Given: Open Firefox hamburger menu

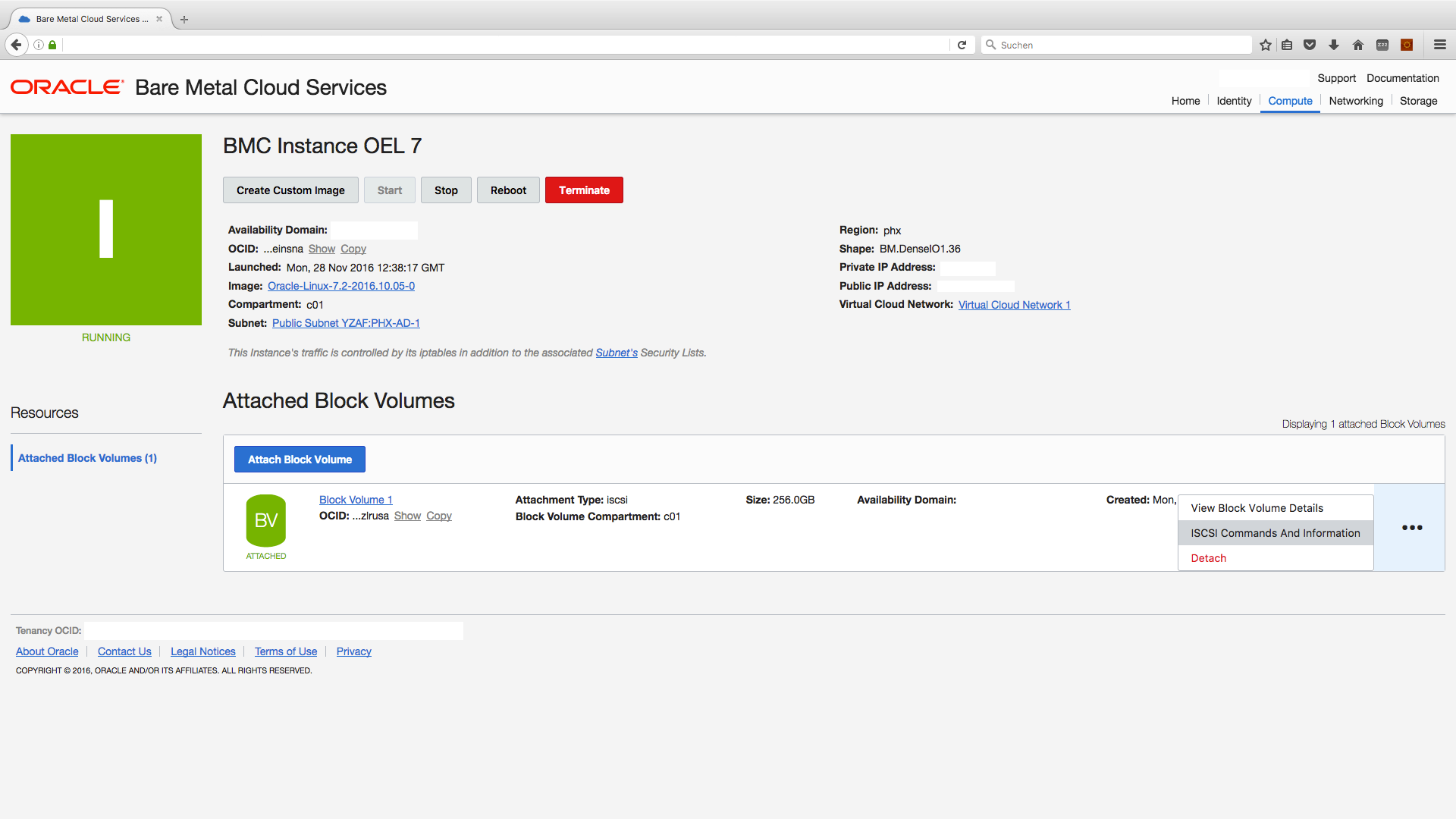Looking at the screenshot, I should (x=1440, y=45).
